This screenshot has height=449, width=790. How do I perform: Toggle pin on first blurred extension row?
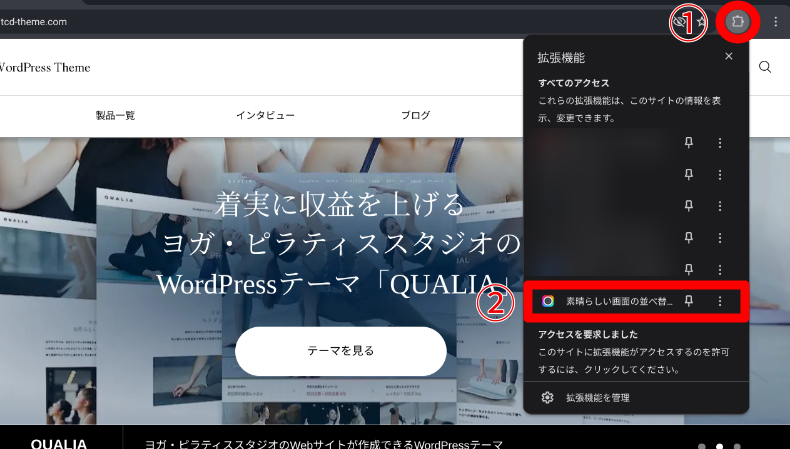[x=689, y=143]
